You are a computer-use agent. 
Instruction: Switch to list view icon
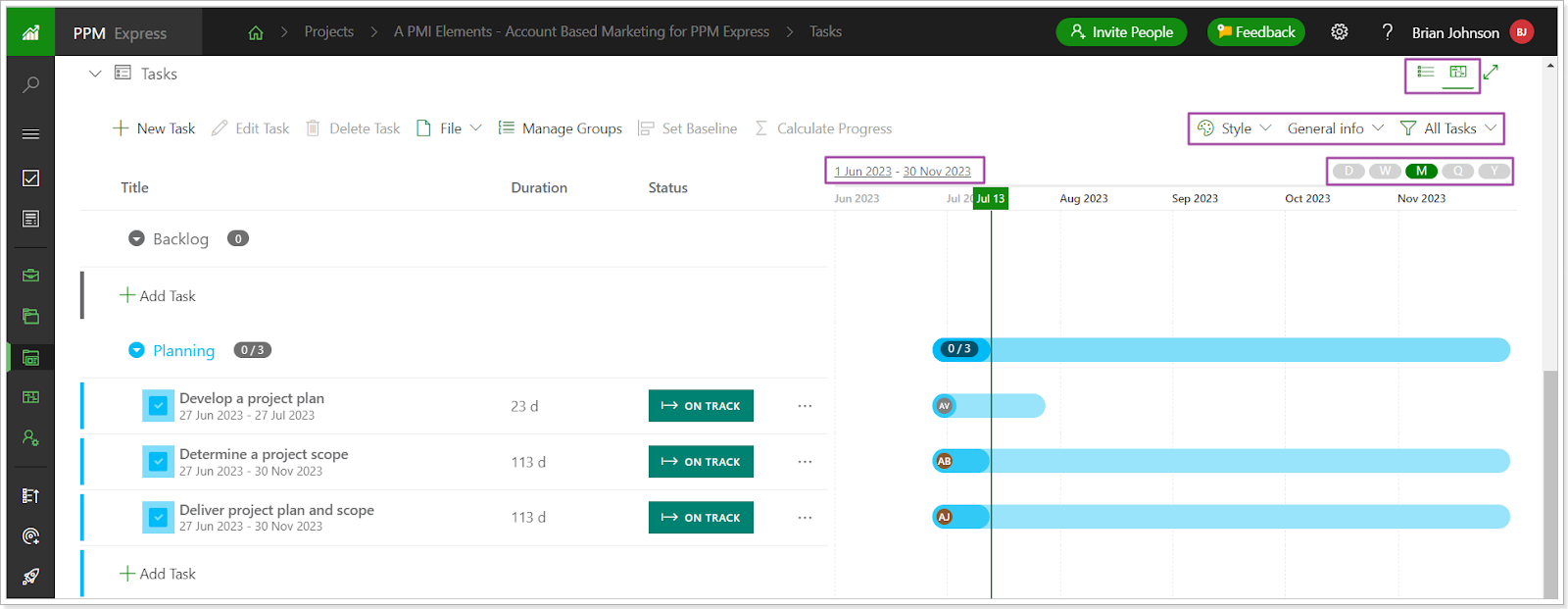click(1426, 73)
